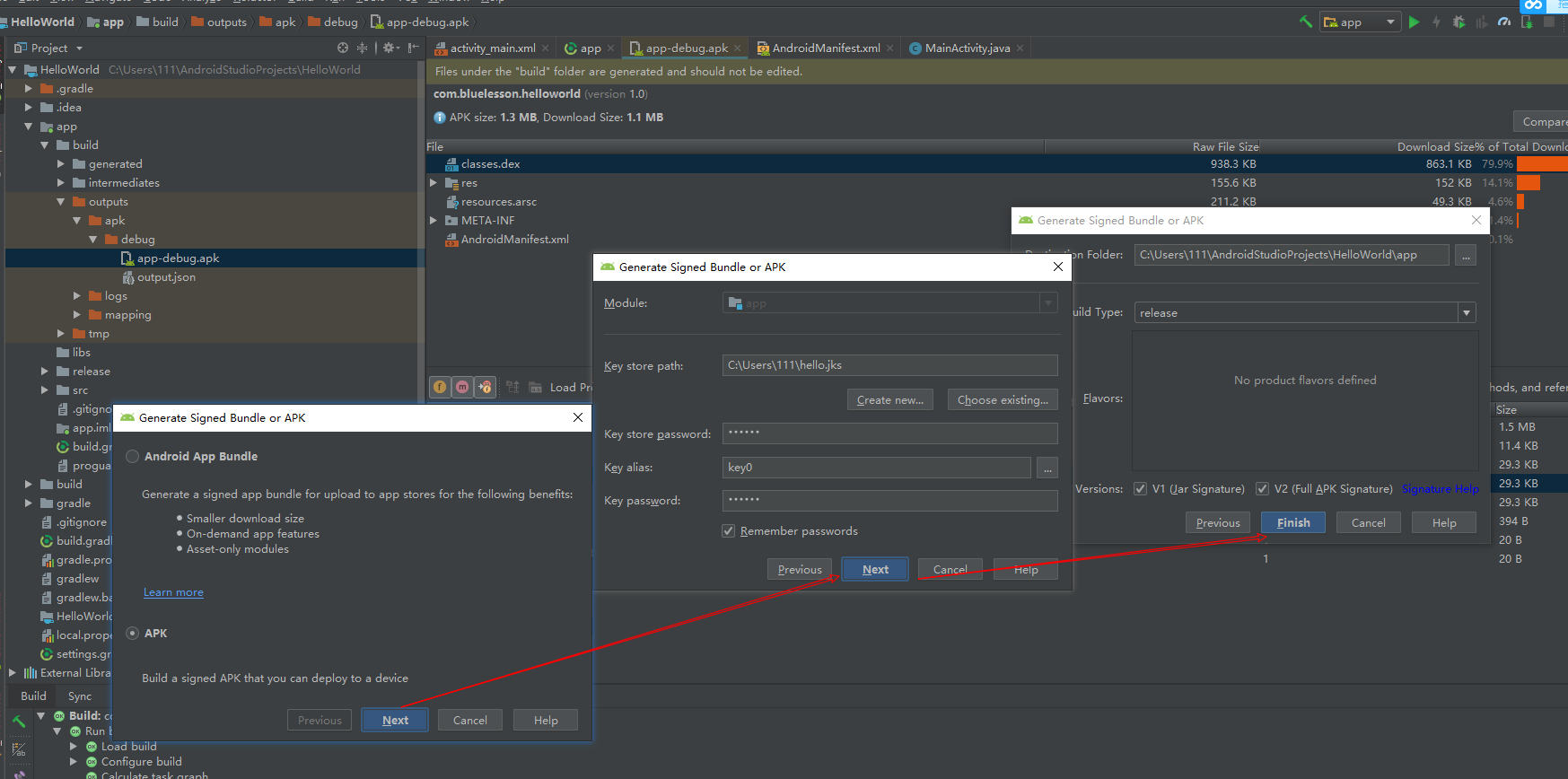Select AndroidManifest.xml in APK file list

[514, 240]
